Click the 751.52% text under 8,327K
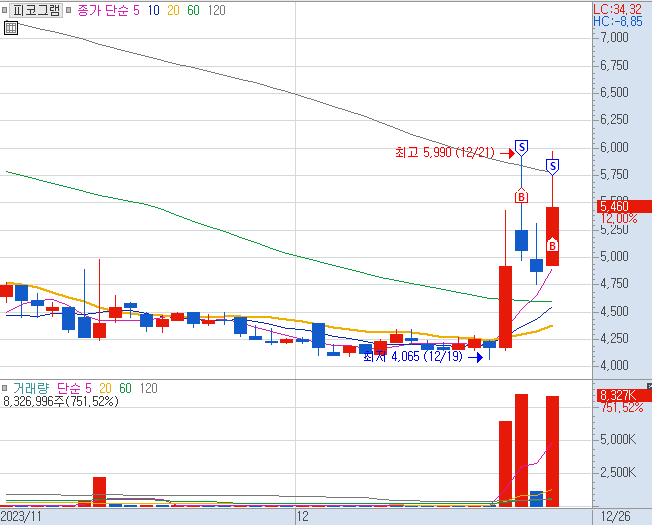The height and width of the screenshot is (525, 652). pyautogui.click(x=622, y=408)
